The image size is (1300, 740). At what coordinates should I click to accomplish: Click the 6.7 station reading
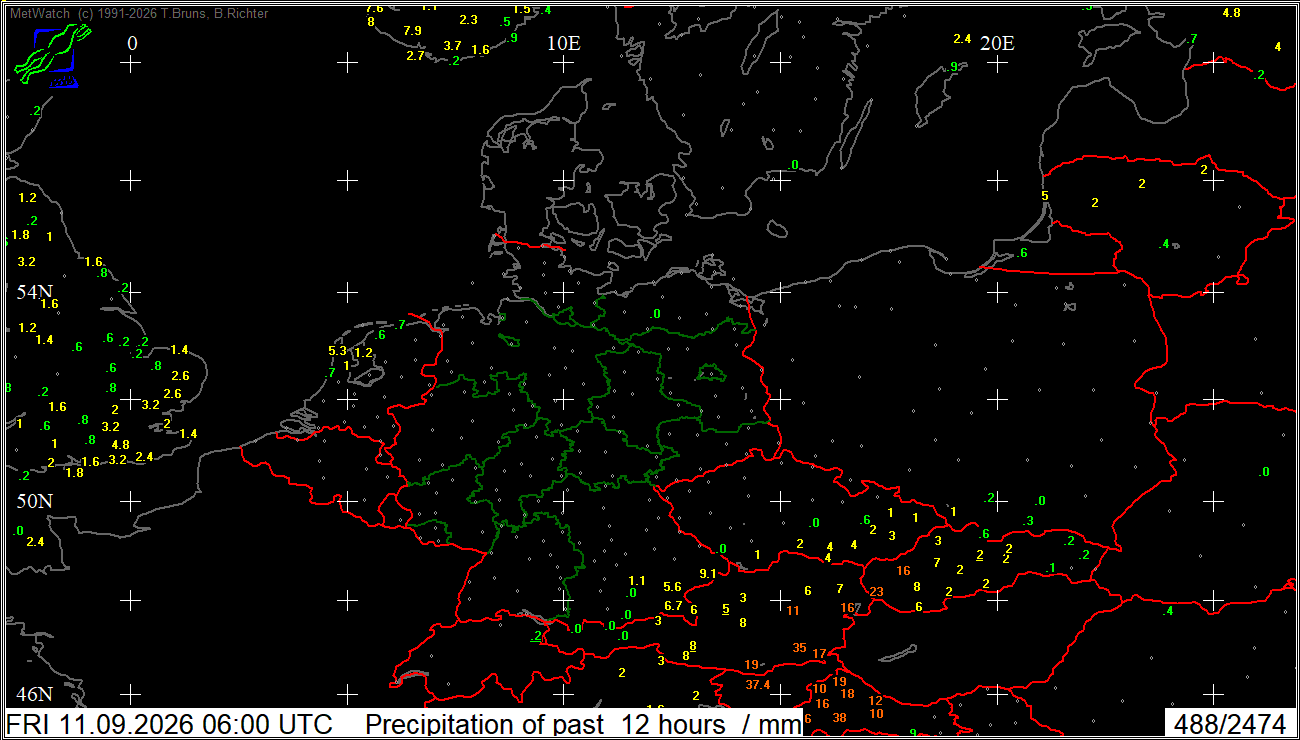[673, 605]
